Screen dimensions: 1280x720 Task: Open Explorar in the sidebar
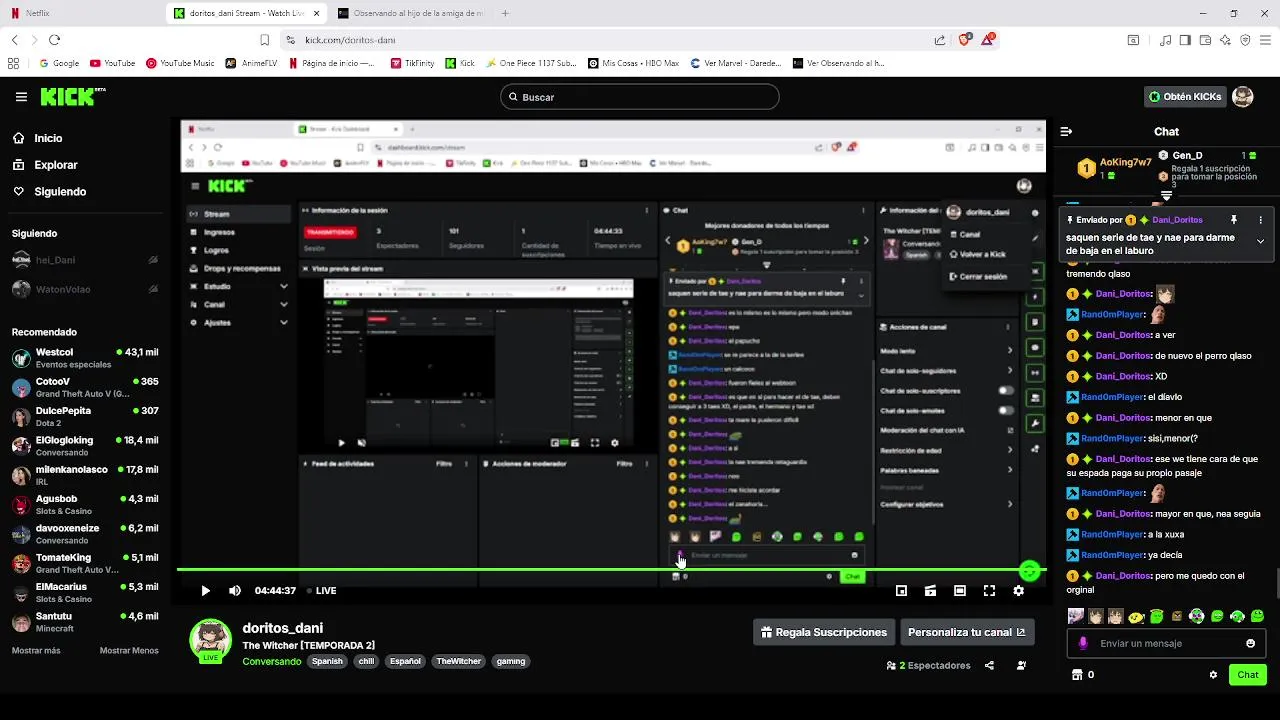[x=56, y=165]
